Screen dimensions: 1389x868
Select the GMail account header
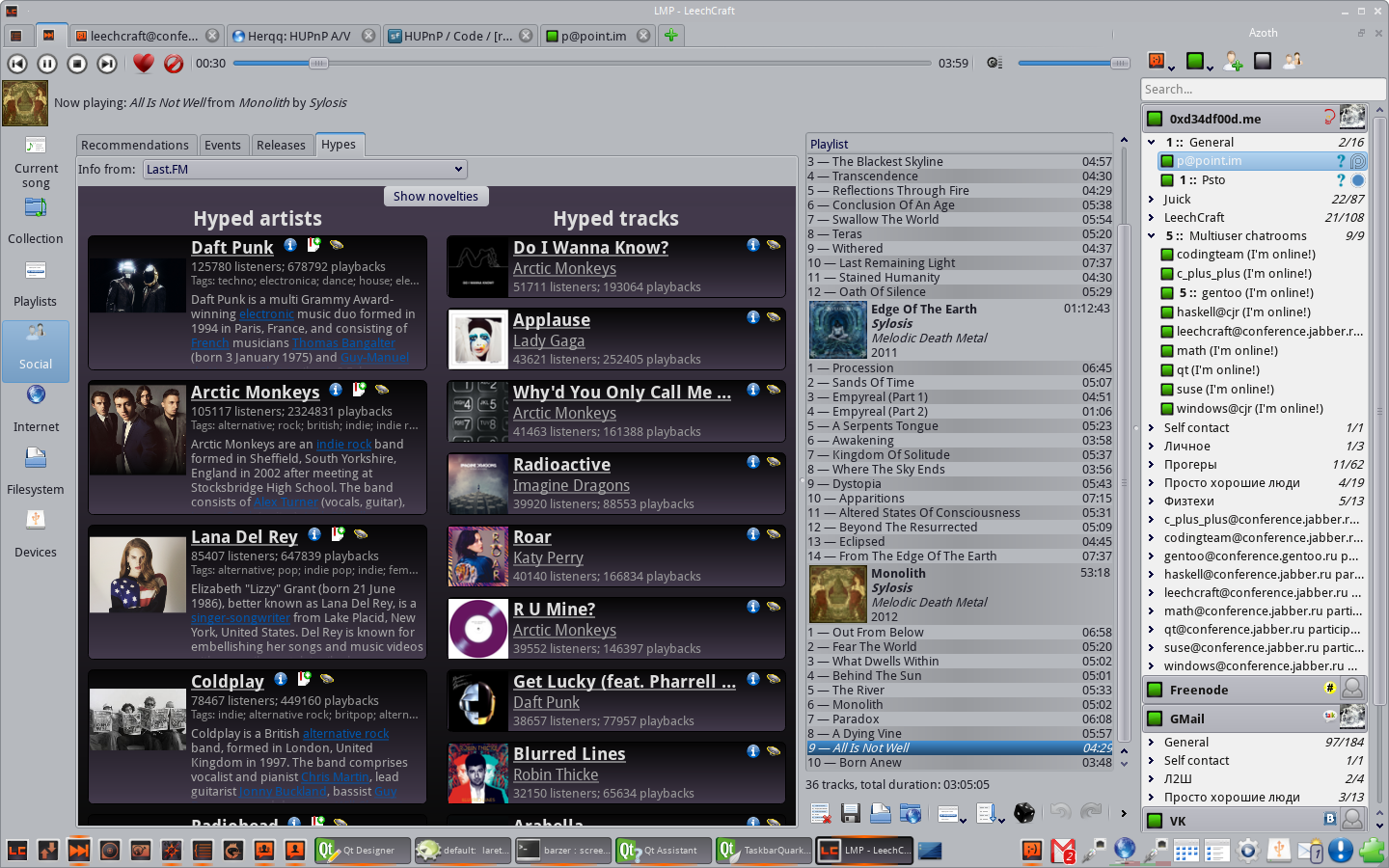click(x=1256, y=719)
